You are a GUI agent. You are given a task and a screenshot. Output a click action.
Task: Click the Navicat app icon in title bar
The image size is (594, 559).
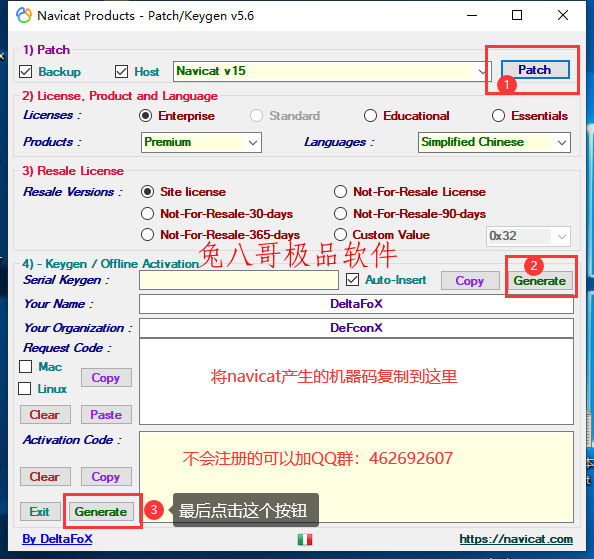click(23, 16)
